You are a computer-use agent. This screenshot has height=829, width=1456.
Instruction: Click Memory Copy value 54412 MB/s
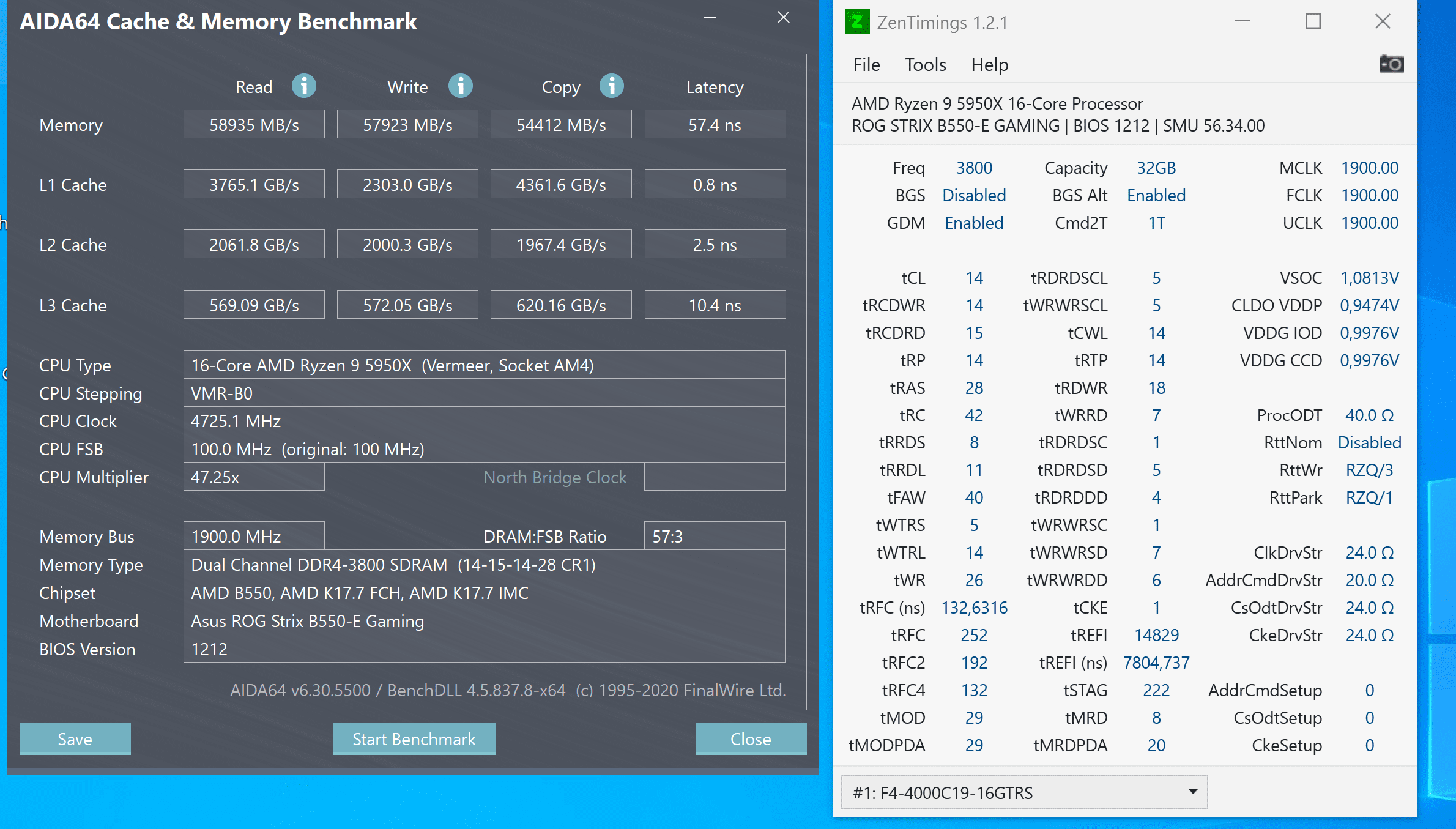[561, 125]
